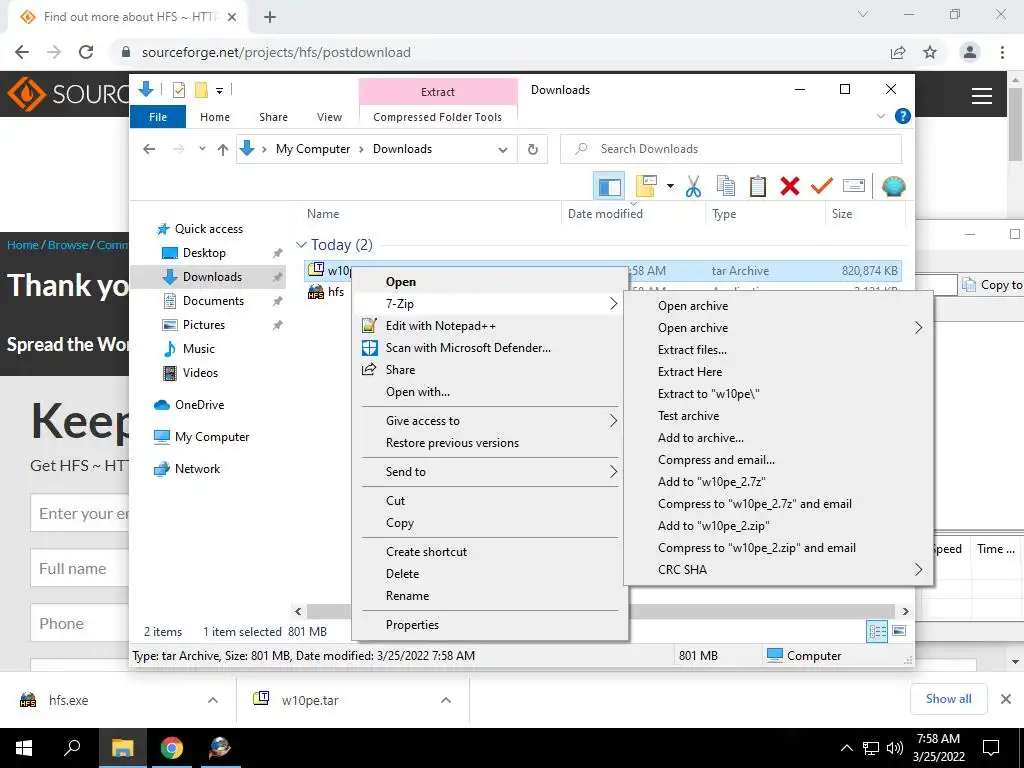Open the recent locations dropdown in Explorer
The height and width of the screenshot is (768, 1024).
[x=202, y=149]
